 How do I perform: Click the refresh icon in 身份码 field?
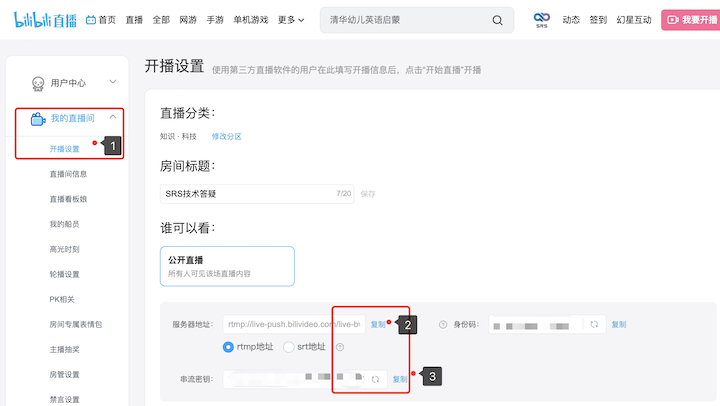593,324
